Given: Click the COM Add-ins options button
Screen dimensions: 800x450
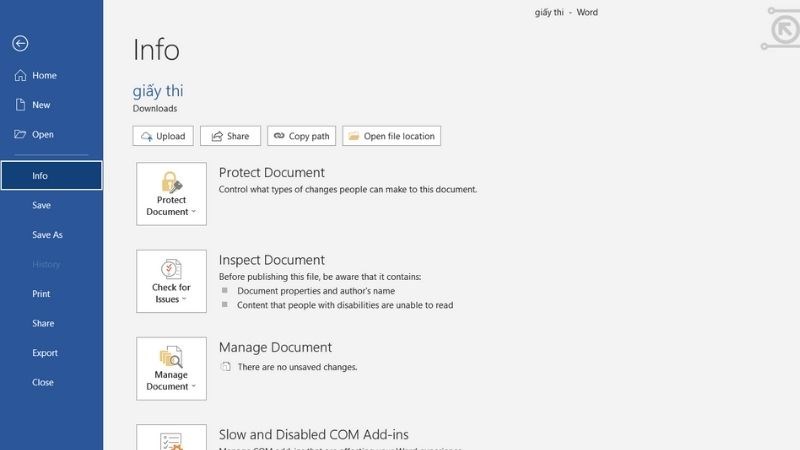Looking at the screenshot, I should pyautogui.click(x=171, y=438).
